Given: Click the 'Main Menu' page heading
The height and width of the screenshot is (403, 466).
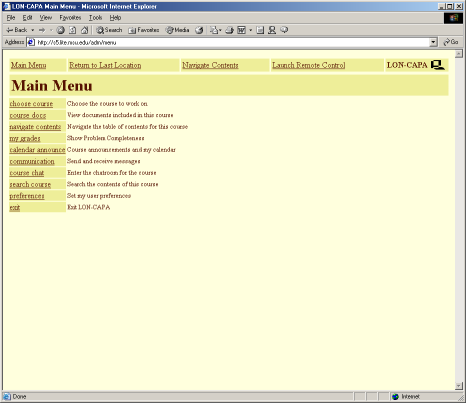Looking at the screenshot, I should (52, 86).
